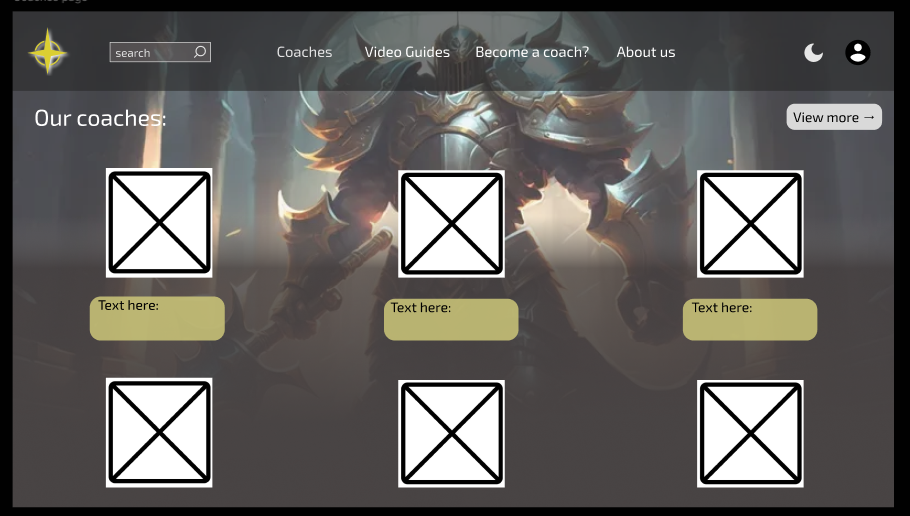910x516 pixels.
Task: Open the Coaches nav item
Action: [304, 52]
